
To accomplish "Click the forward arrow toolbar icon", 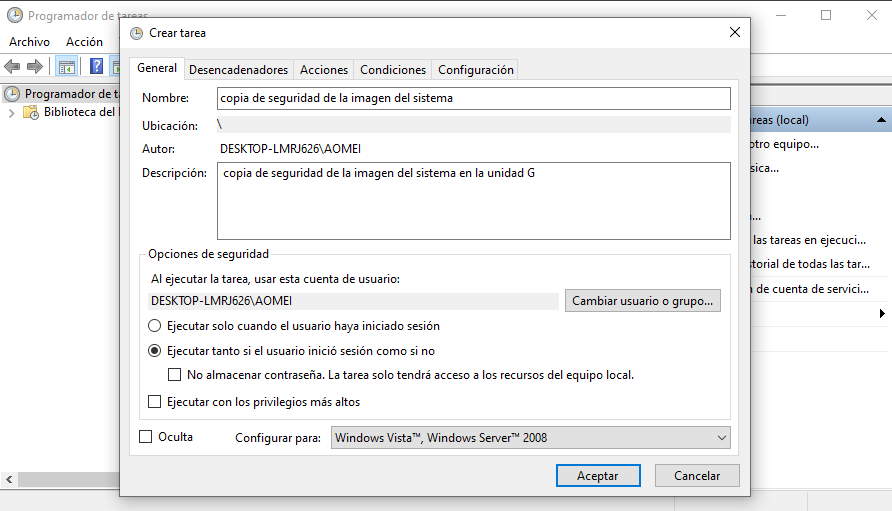I will pos(35,67).
